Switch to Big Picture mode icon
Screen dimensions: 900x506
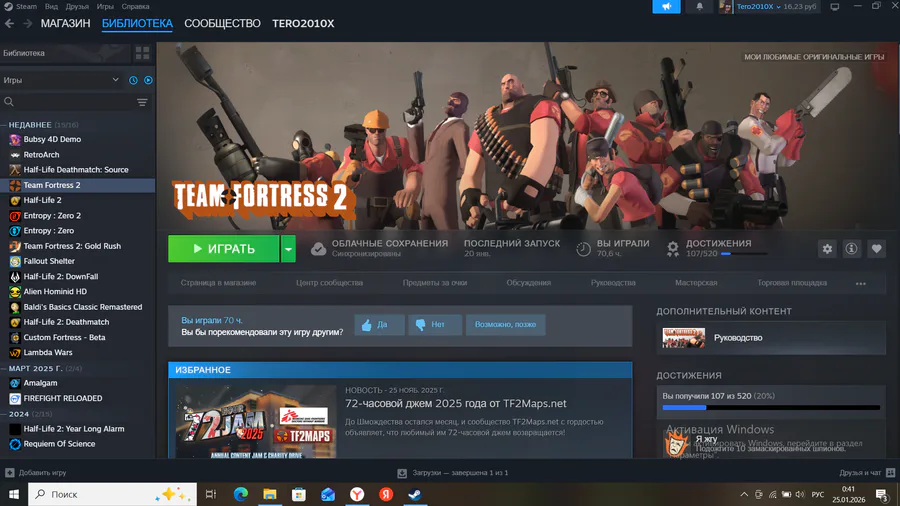(835, 7)
